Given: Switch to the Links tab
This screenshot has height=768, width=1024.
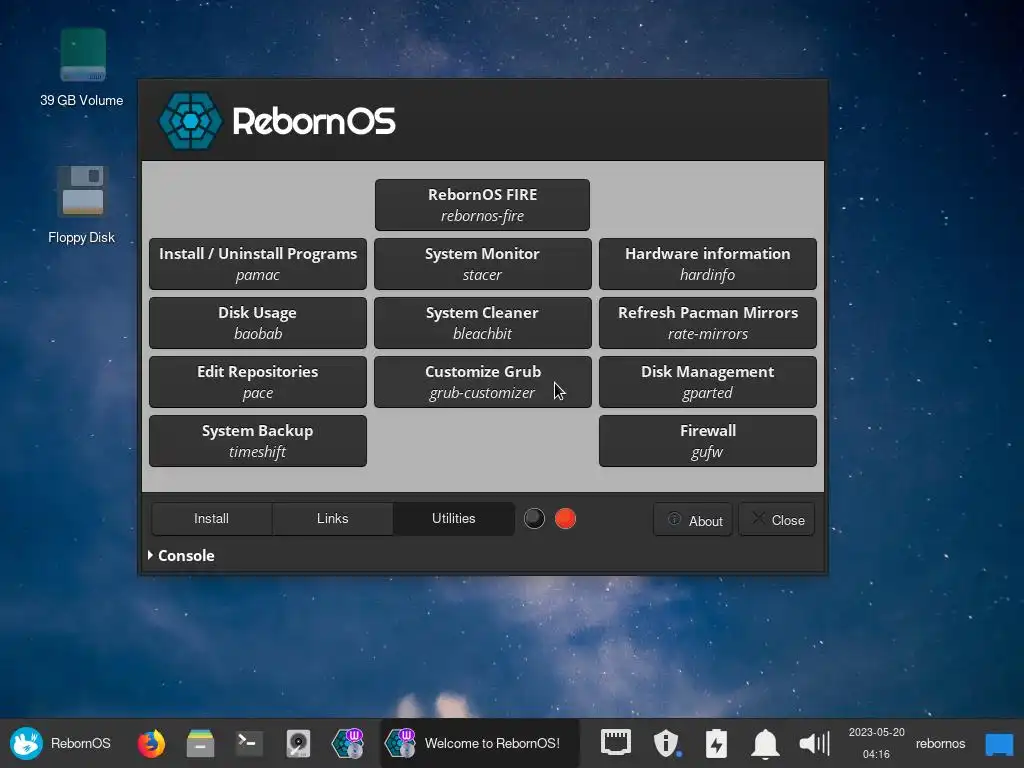Looking at the screenshot, I should [x=332, y=519].
